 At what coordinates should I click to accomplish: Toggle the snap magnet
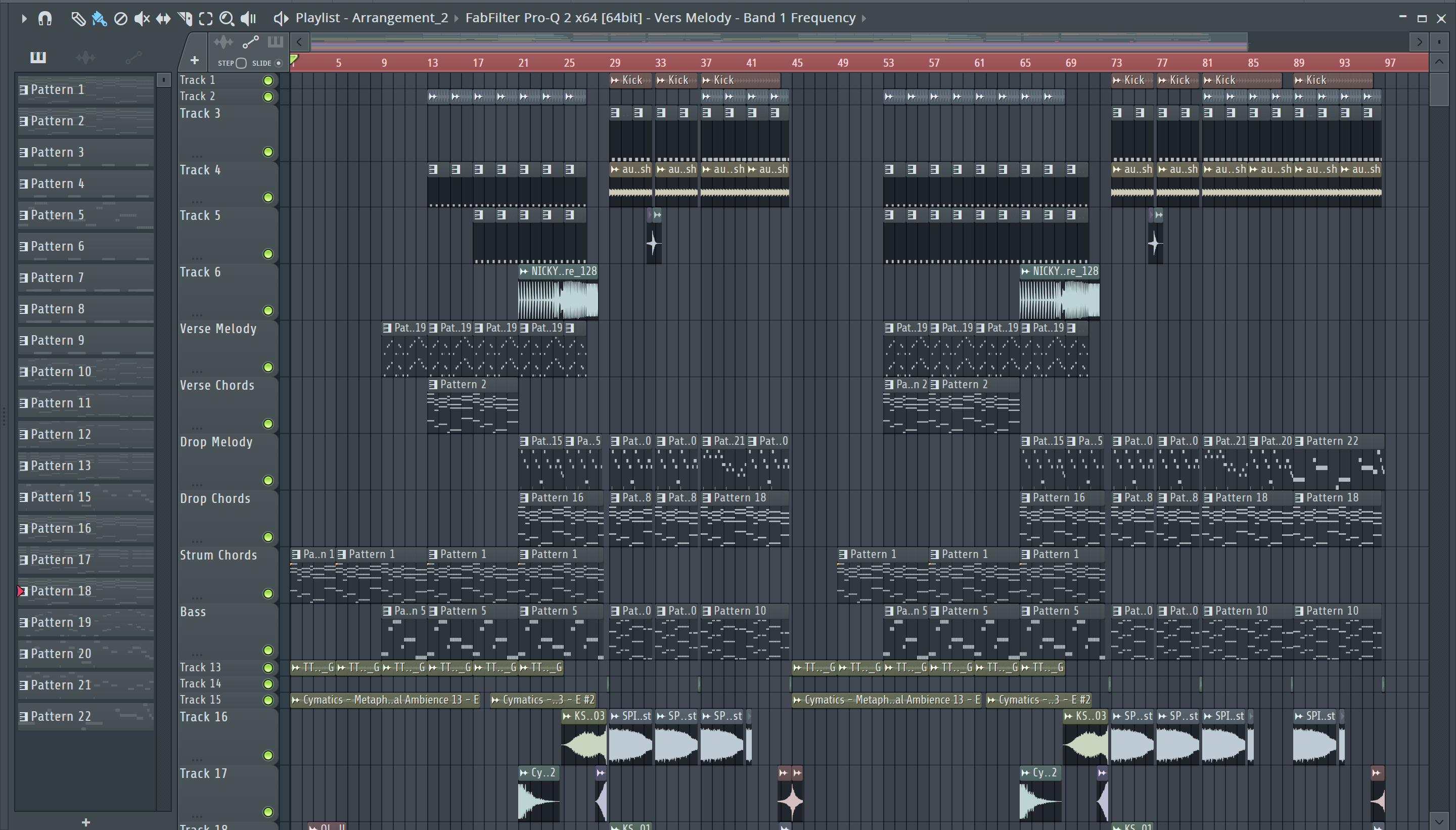[x=45, y=18]
